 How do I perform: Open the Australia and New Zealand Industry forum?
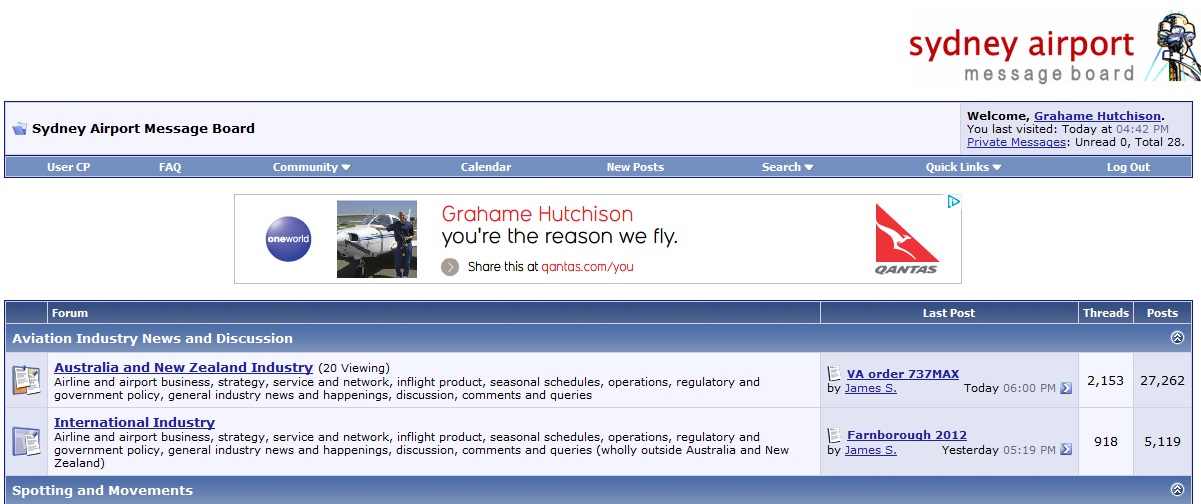click(x=183, y=367)
